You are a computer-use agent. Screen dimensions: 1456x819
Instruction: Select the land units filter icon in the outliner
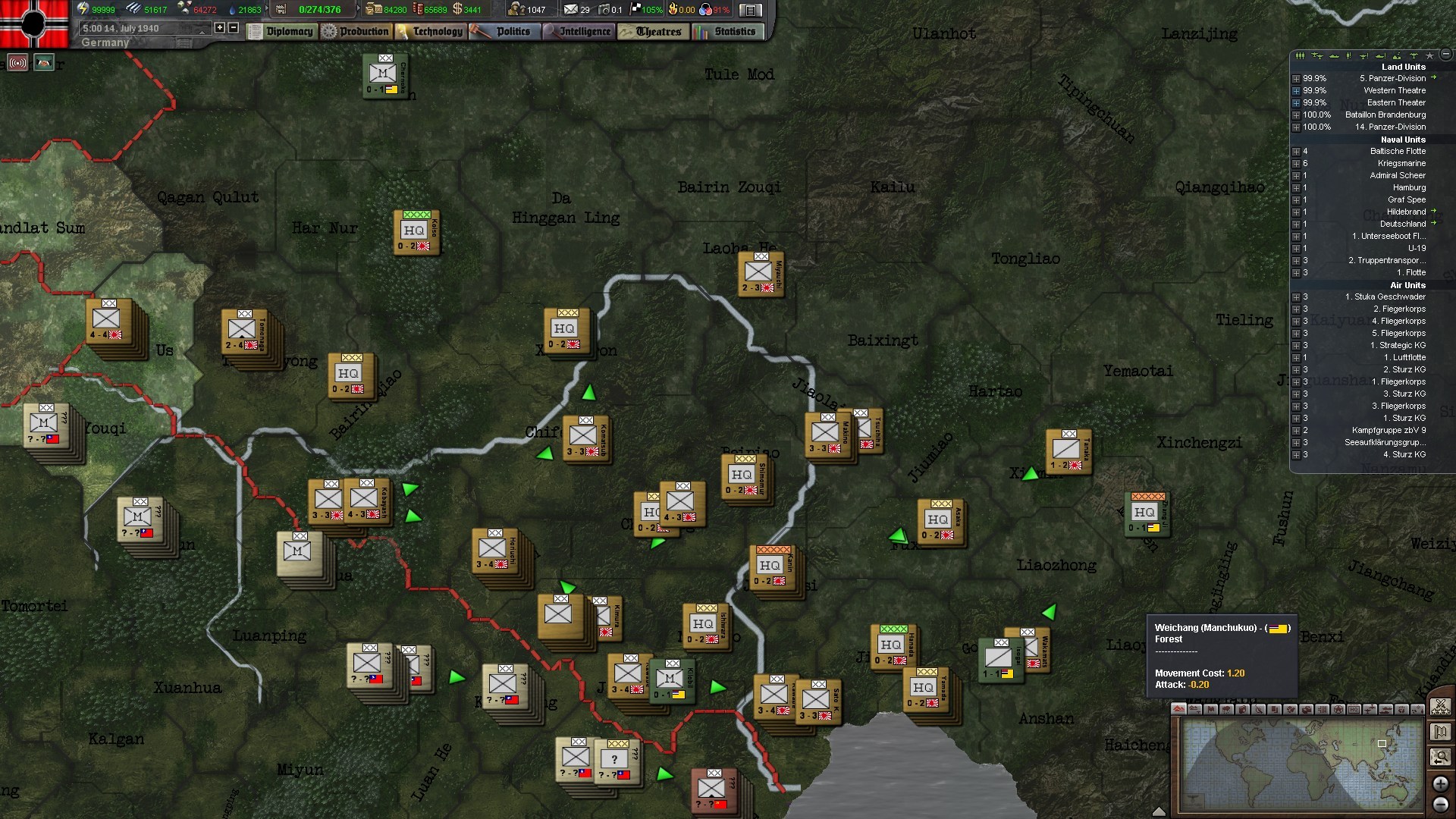[1301, 56]
